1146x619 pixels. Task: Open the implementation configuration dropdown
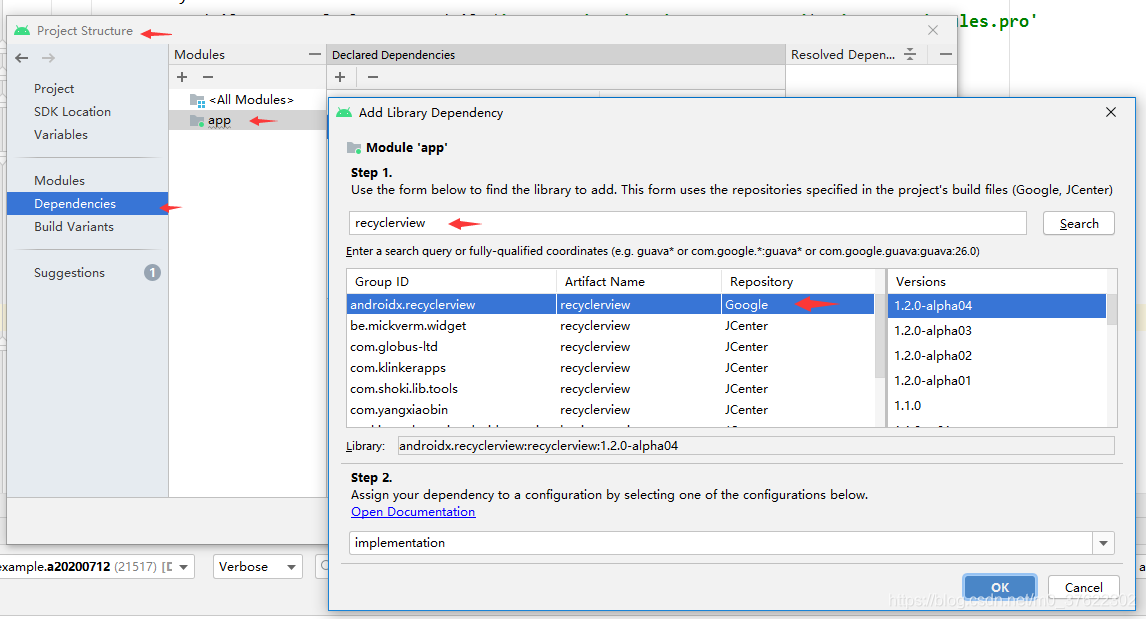tap(1102, 542)
